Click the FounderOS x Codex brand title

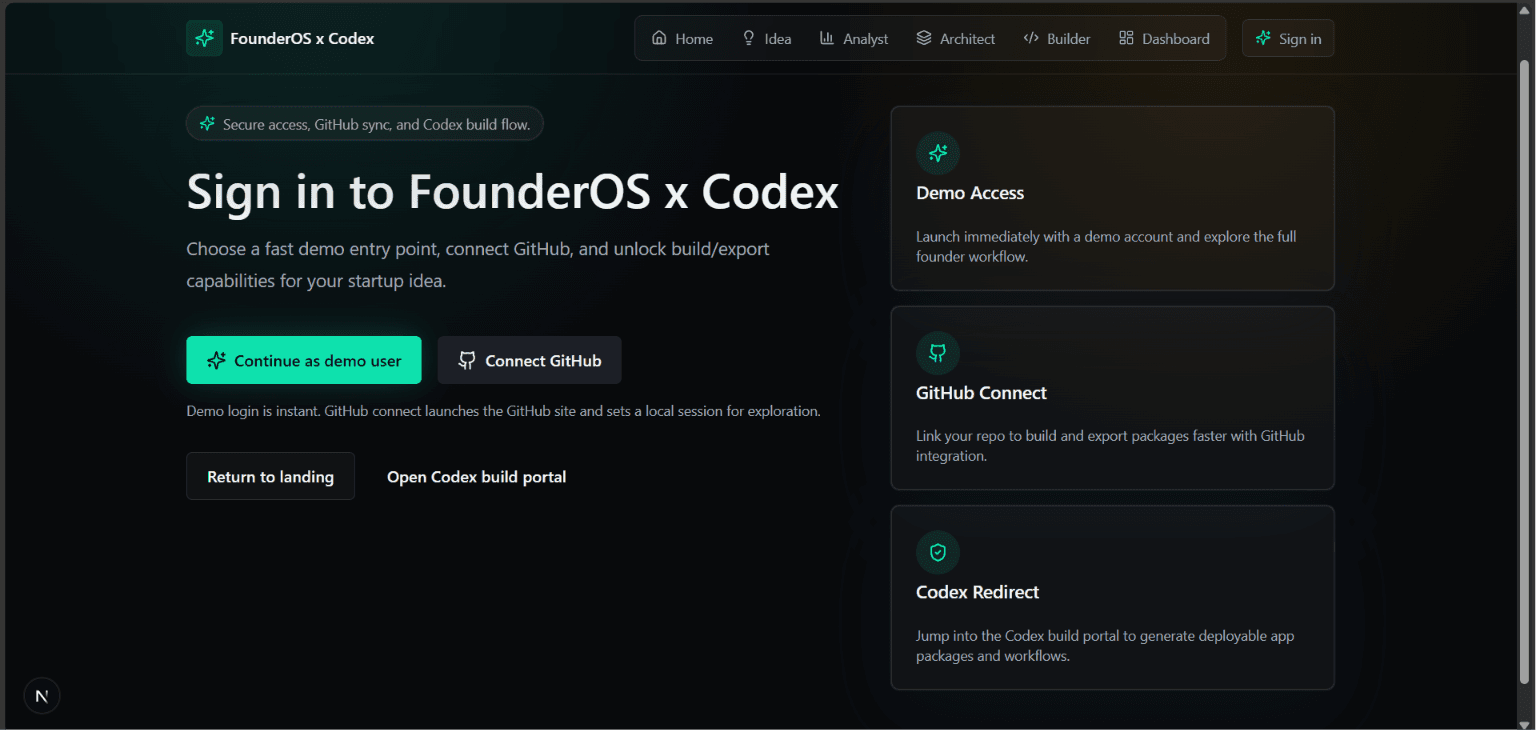tap(302, 38)
